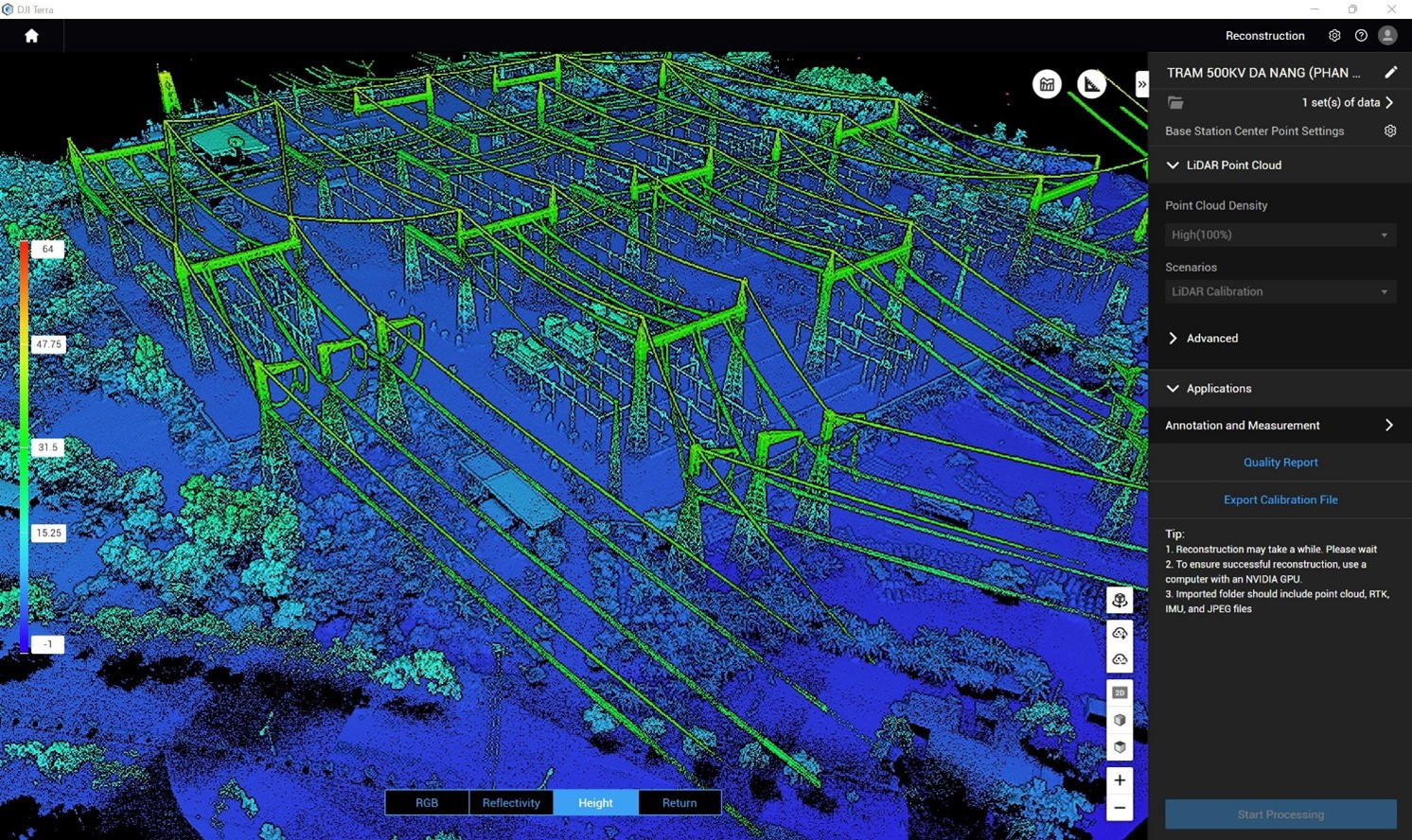Click Export Calibration File link
This screenshot has width=1412, height=840.
click(x=1280, y=499)
